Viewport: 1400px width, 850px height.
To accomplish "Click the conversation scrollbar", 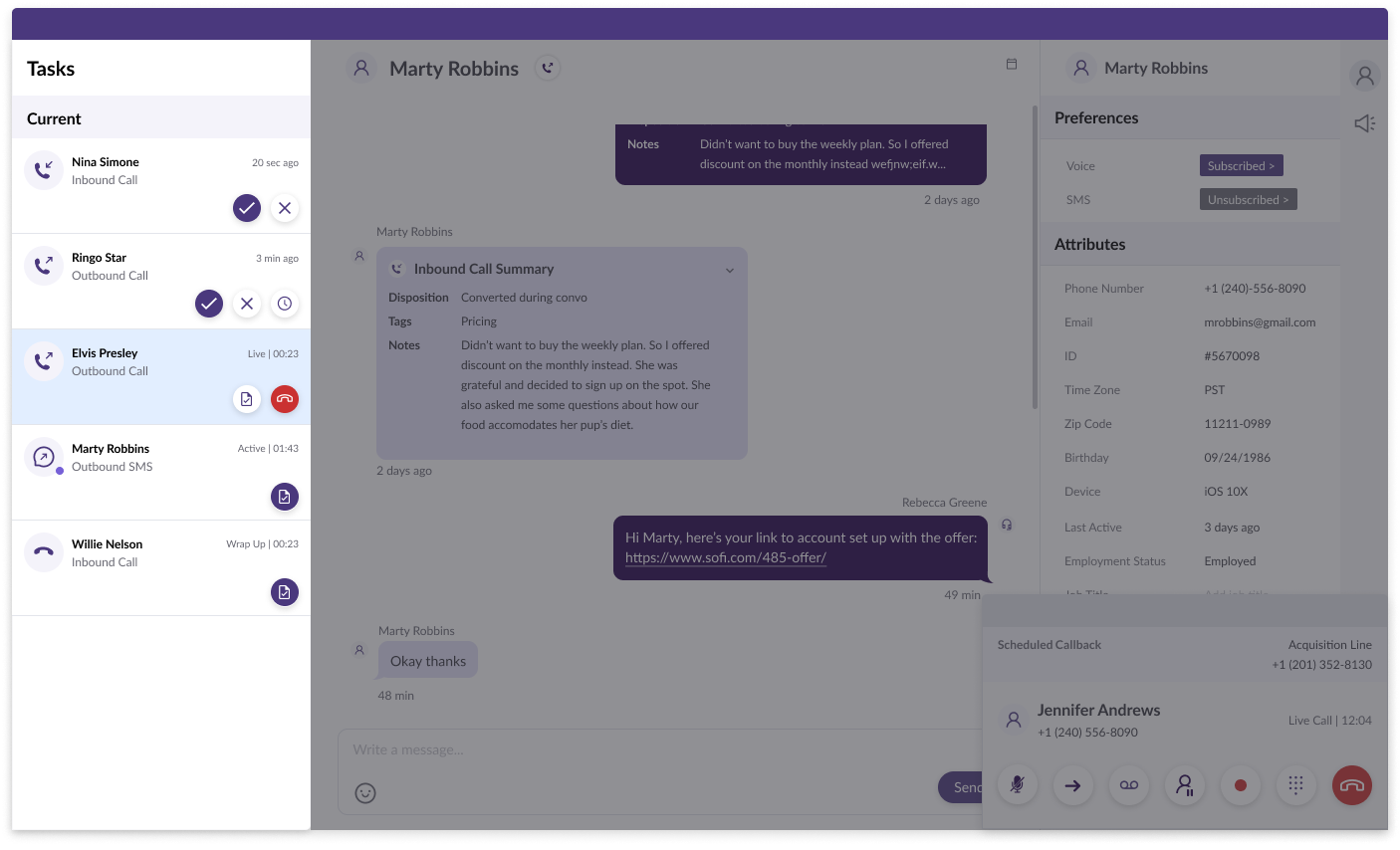I will 1035,258.
